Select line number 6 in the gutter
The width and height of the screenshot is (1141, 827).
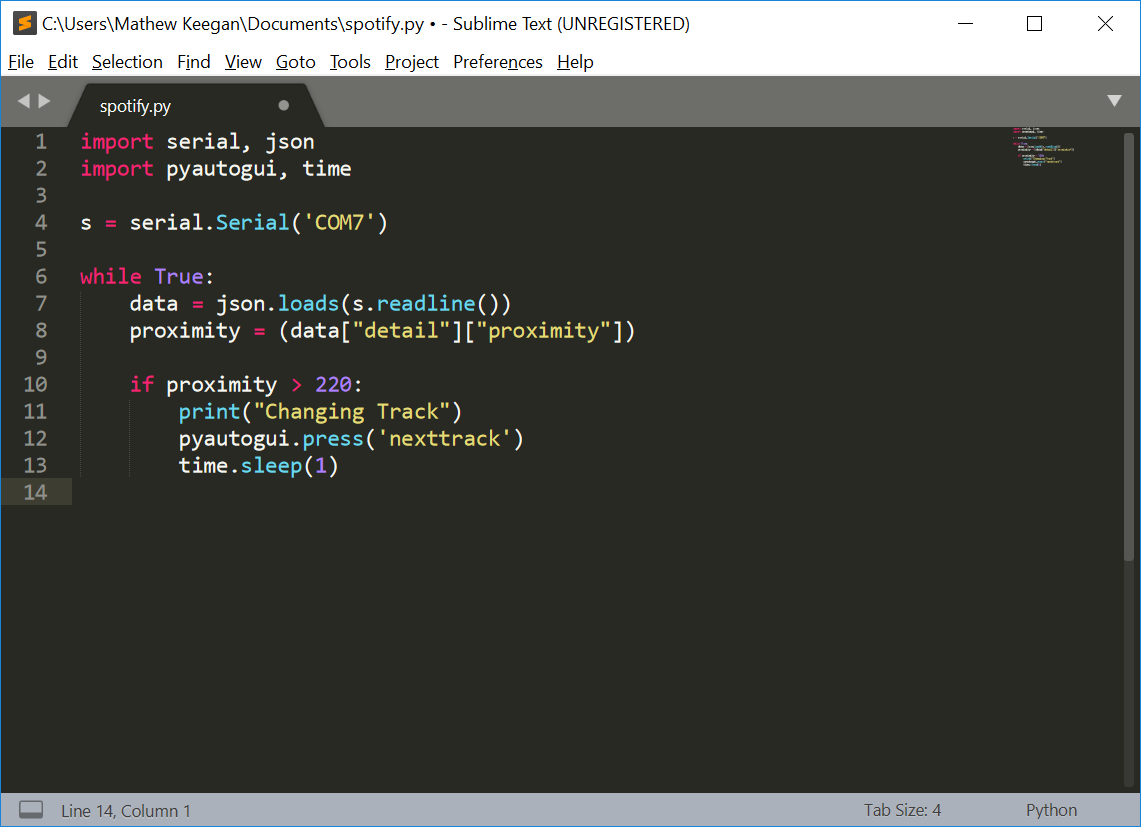tap(40, 276)
